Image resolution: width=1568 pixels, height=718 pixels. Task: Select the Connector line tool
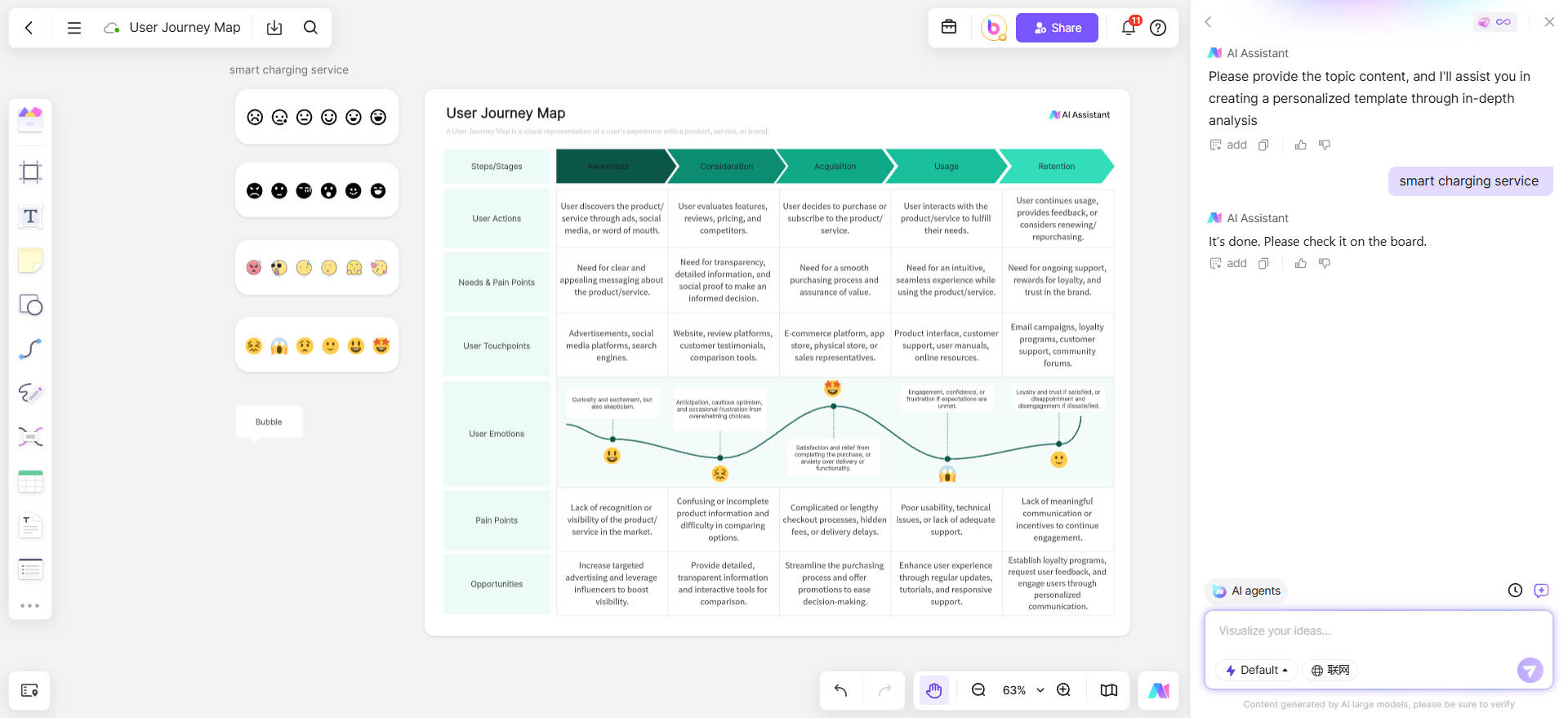tap(30, 349)
